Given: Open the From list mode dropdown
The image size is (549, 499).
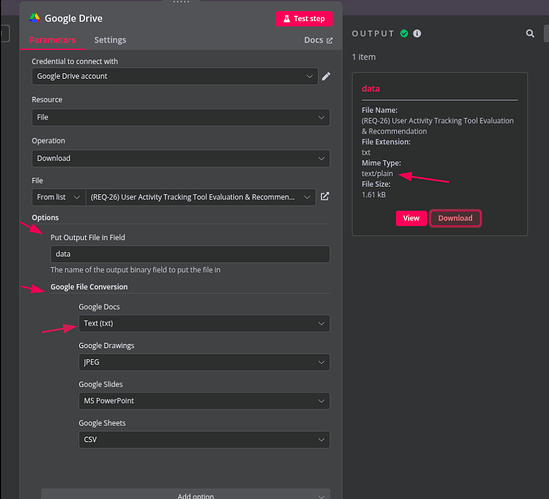Looking at the screenshot, I should pos(58,197).
